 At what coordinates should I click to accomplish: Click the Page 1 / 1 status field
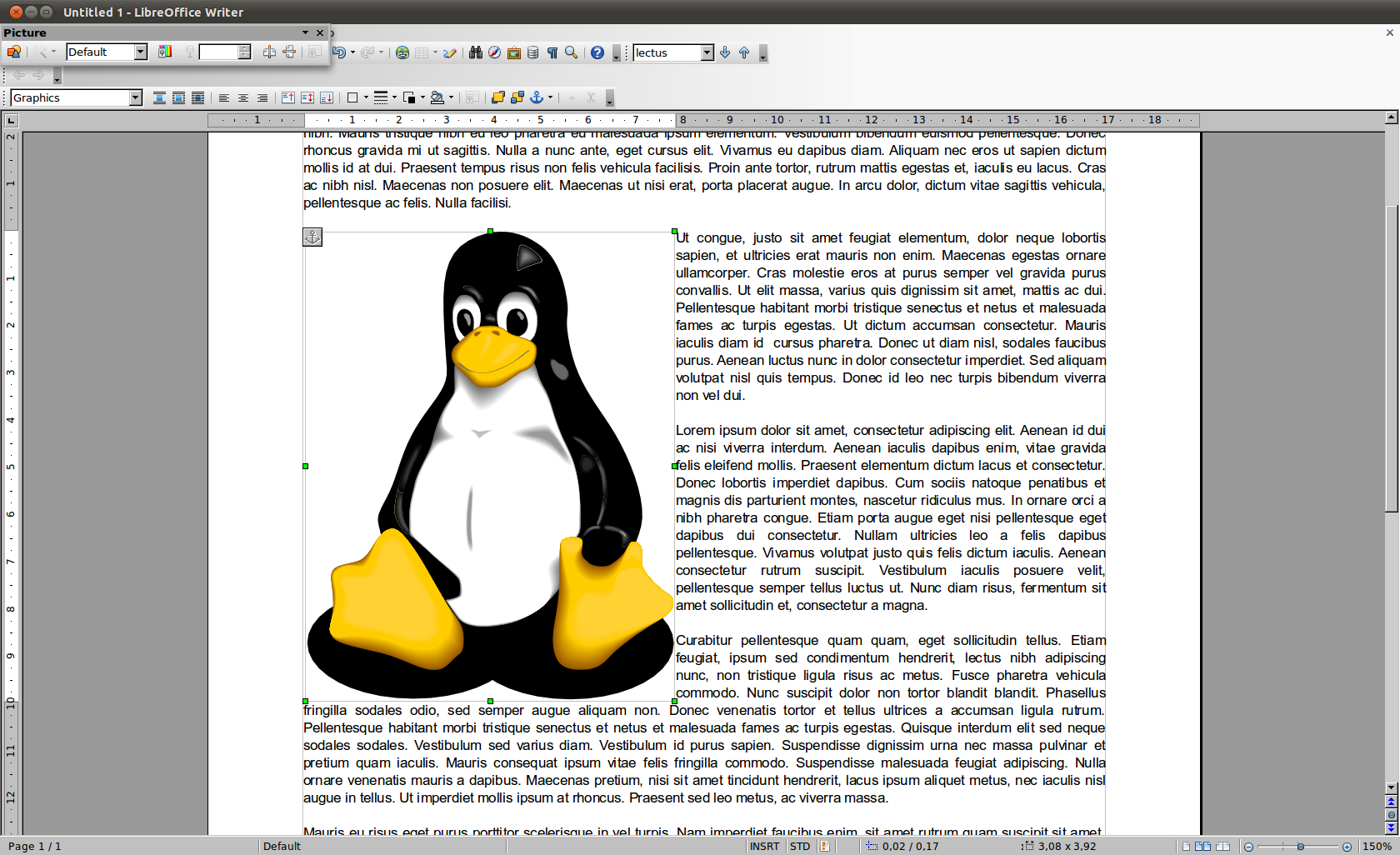[35, 847]
